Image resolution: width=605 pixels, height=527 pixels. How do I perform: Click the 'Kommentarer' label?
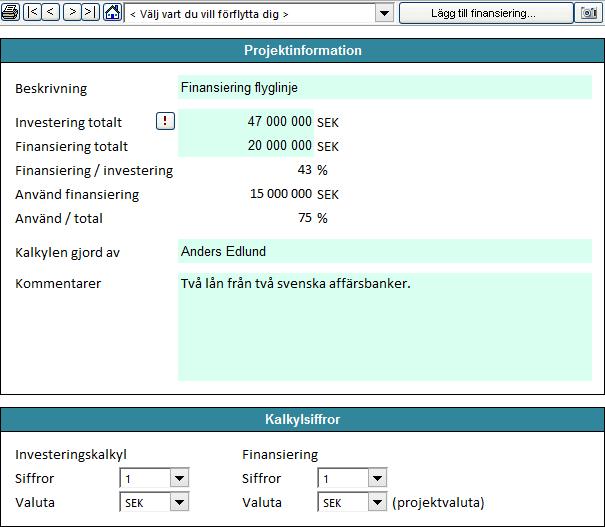pyautogui.click(x=58, y=284)
